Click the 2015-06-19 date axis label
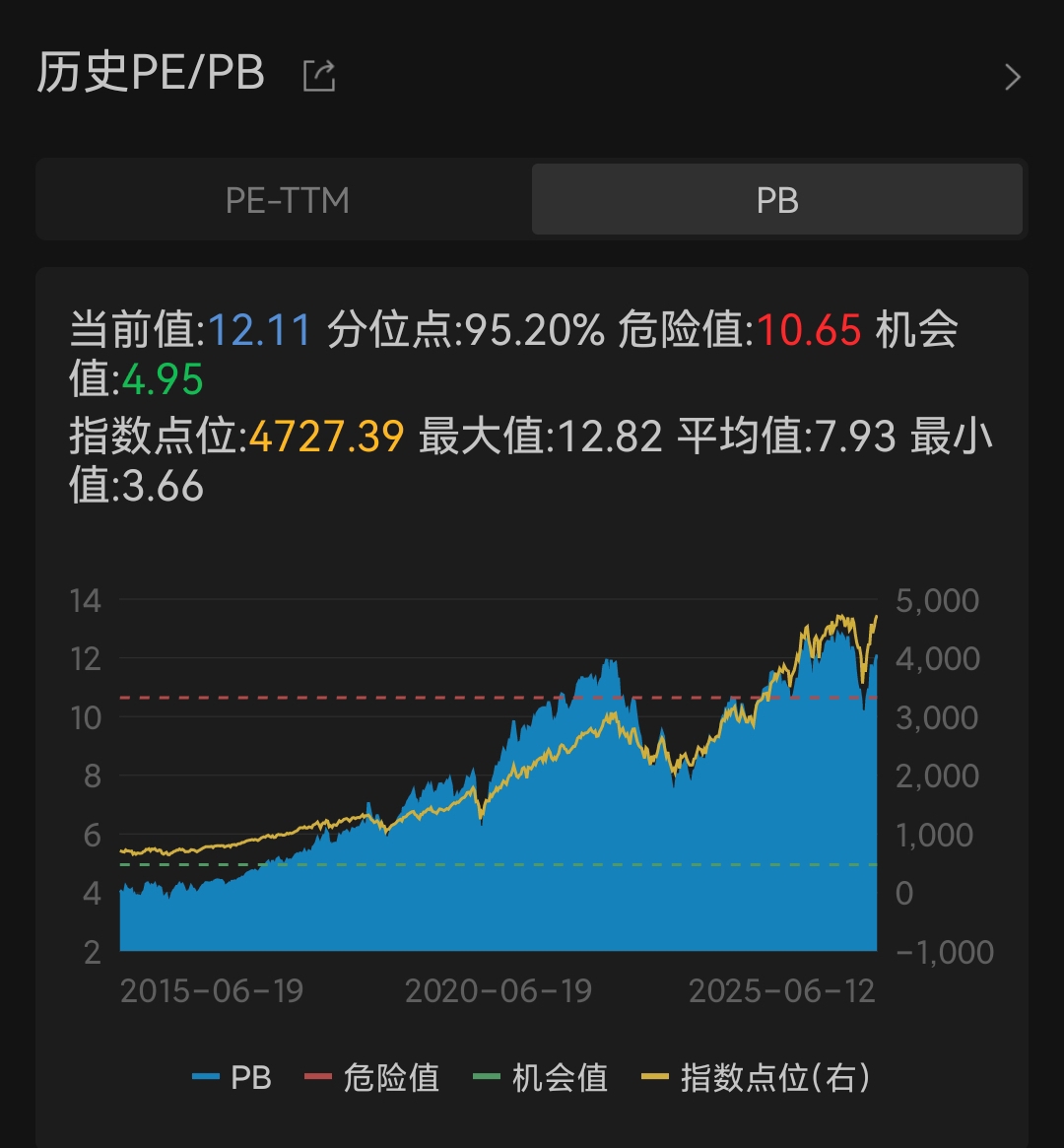The image size is (1064, 1148). (212, 991)
